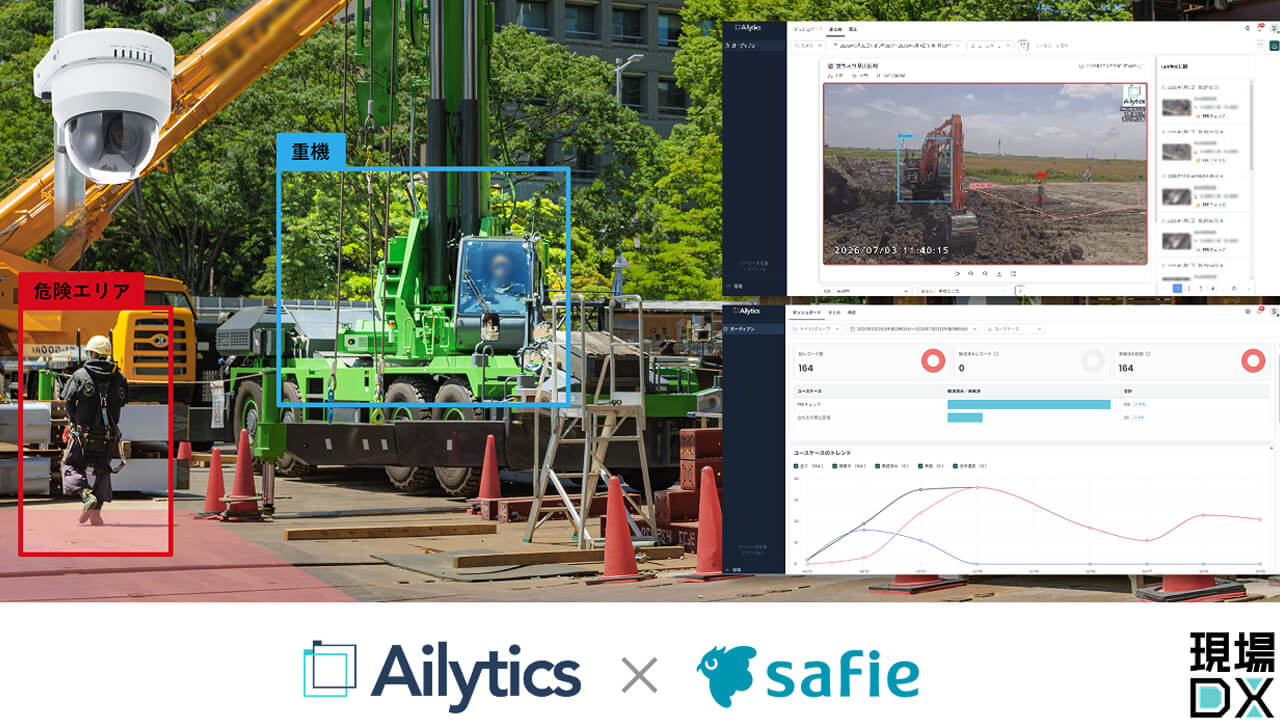This screenshot has width=1280, height=720.
Task: Toggle the 承認済み (0) trend checkbox
Action: [x=878, y=466]
